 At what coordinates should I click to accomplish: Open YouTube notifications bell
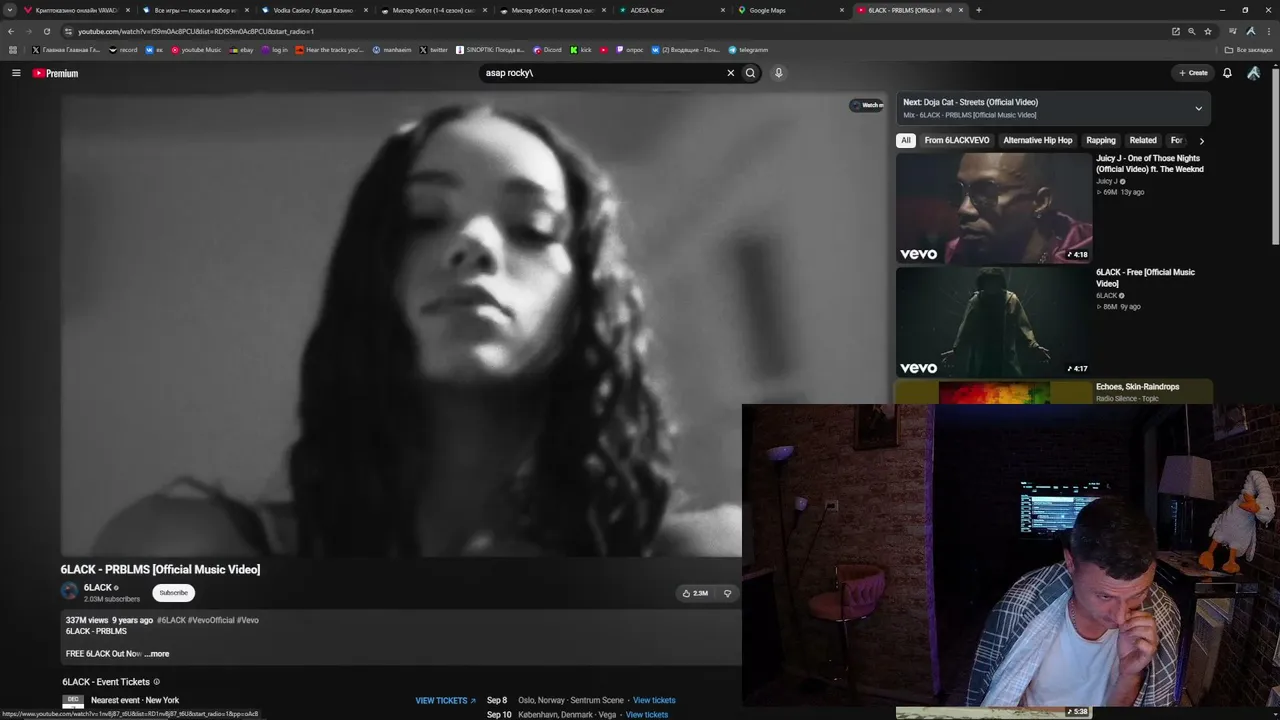(x=1227, y=73)
